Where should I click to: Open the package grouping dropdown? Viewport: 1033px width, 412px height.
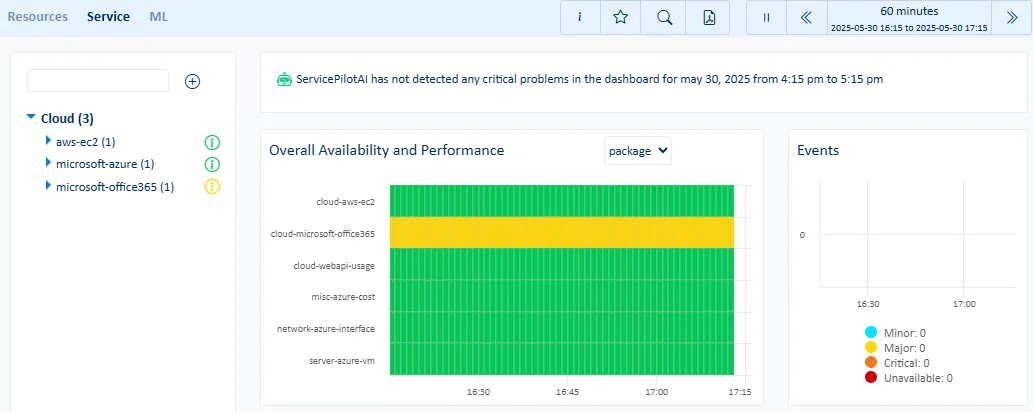[638, 150]
